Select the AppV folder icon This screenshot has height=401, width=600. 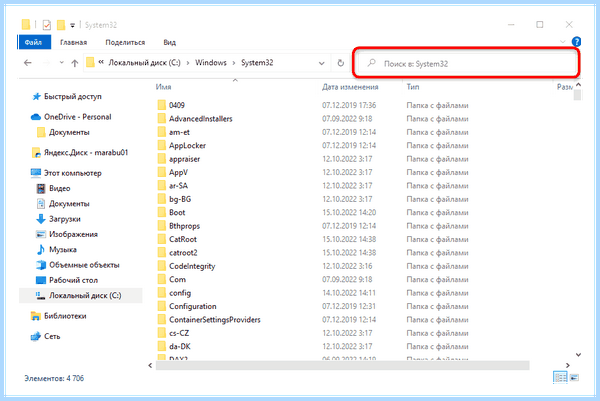click(162, 172)
